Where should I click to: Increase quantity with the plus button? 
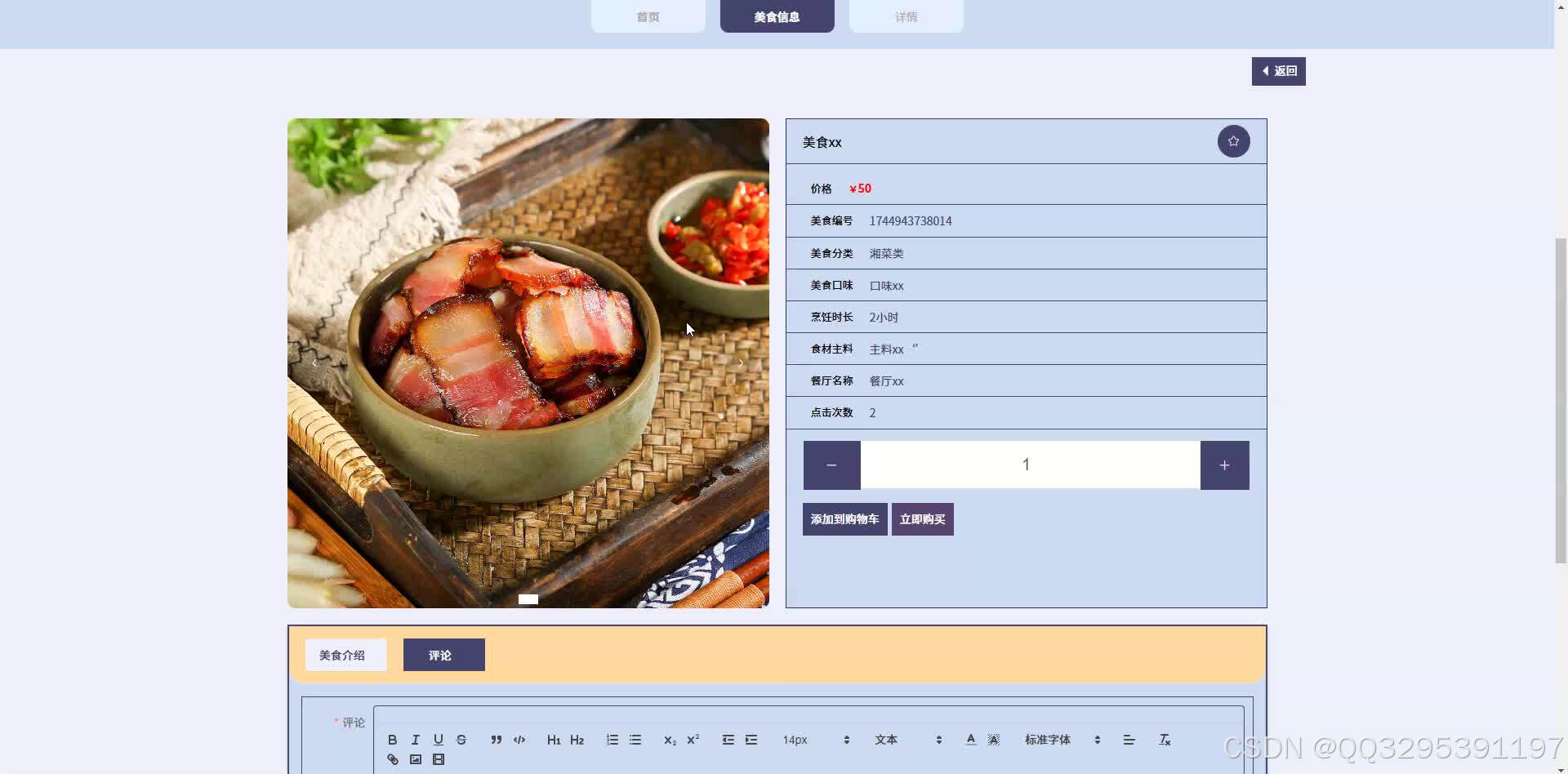point(1224,465)
